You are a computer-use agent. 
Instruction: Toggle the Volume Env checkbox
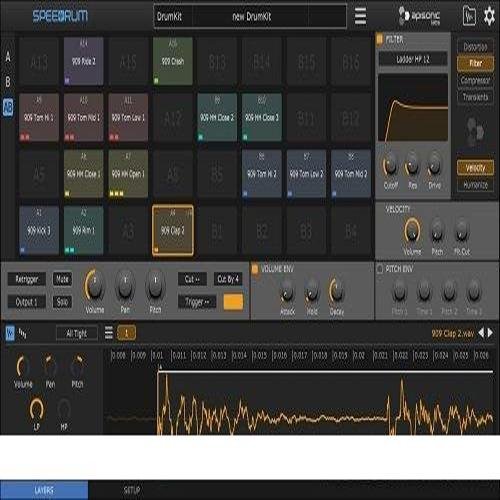[255, 269]
